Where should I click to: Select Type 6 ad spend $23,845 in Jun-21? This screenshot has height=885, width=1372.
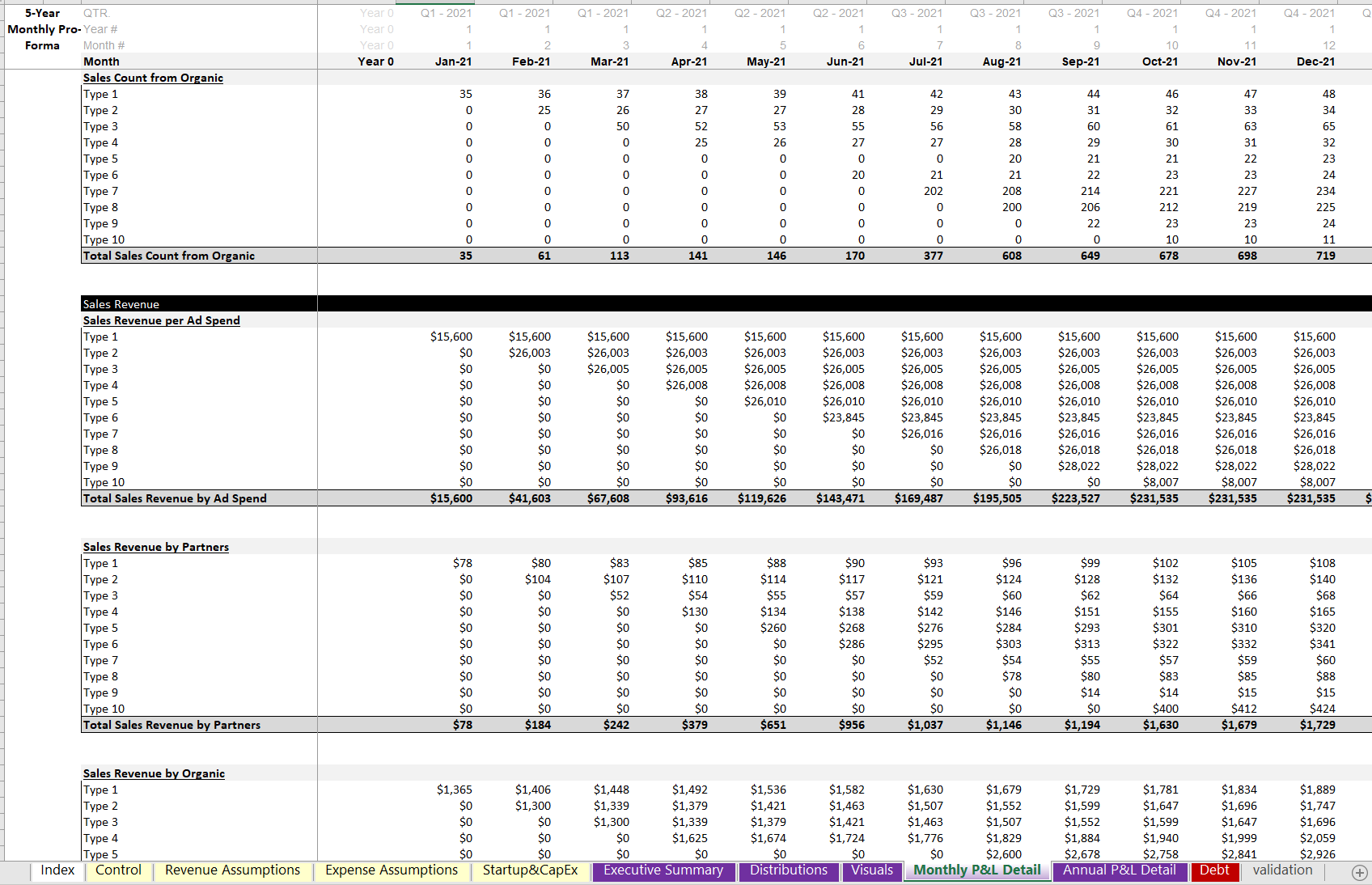(x=843, y=417)
